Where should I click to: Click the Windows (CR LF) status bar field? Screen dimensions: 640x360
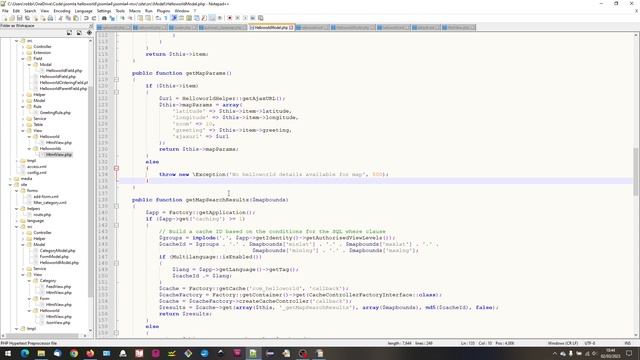(x=562, y=343)
